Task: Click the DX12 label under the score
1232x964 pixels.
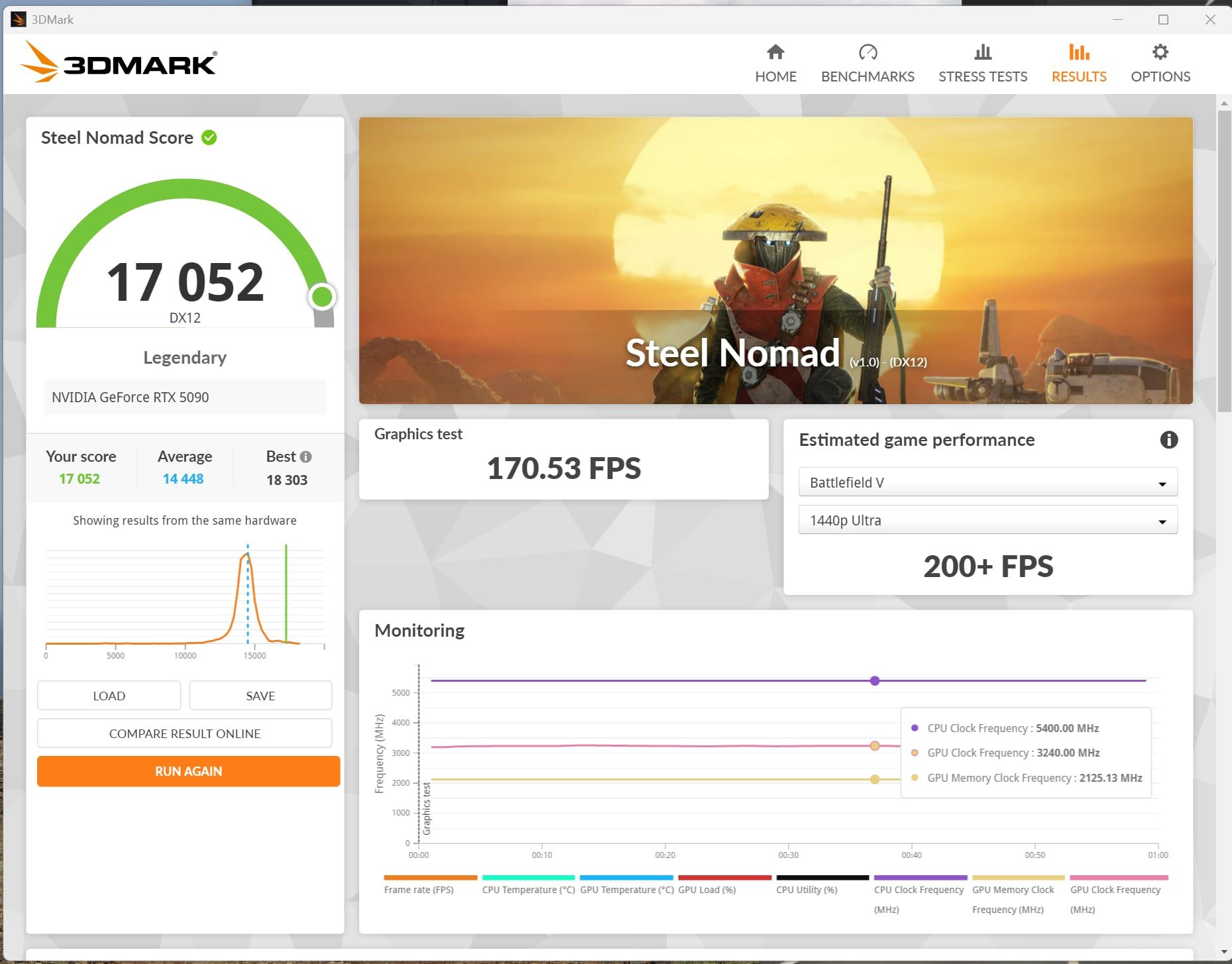Action: tap(185, 318)
